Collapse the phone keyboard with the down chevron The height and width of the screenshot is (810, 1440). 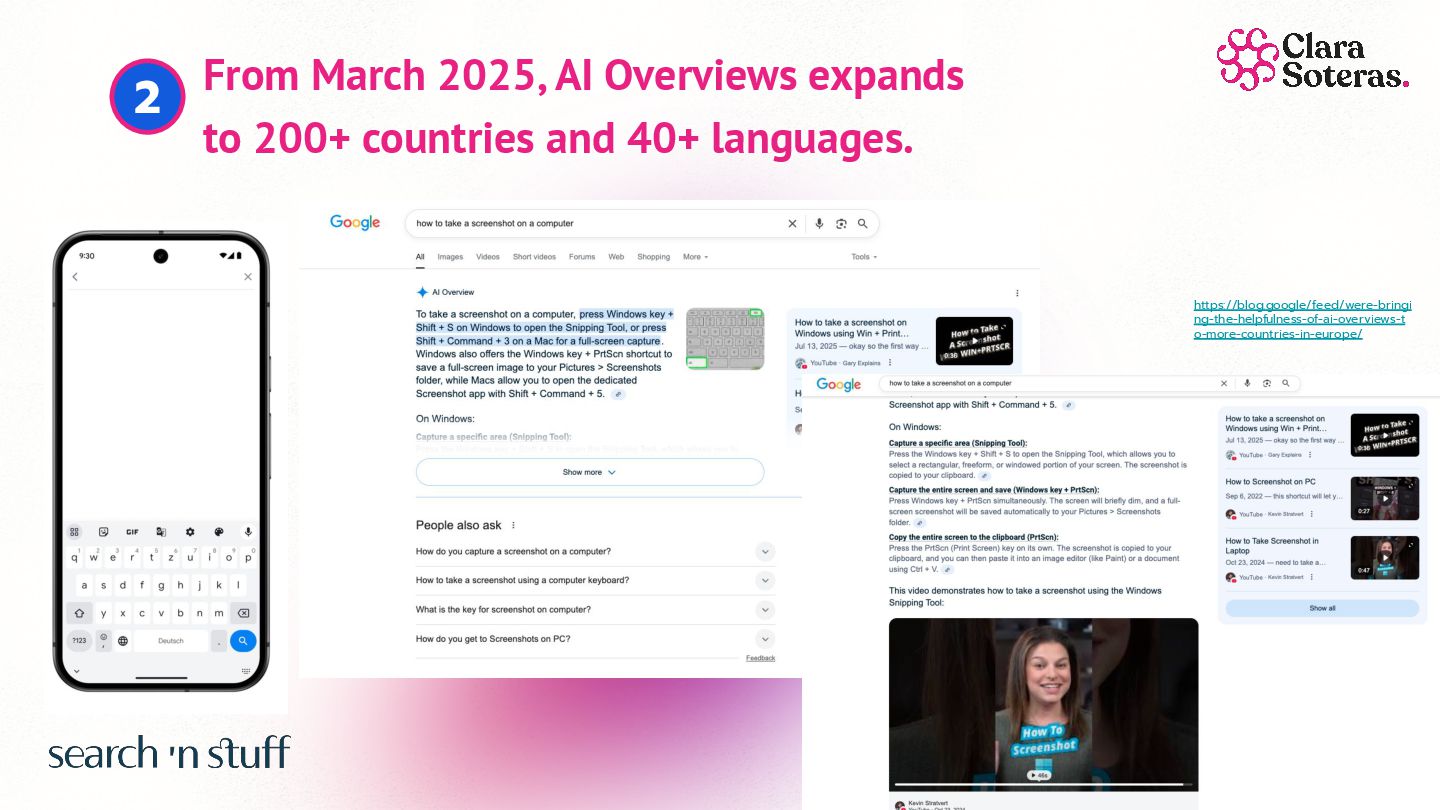tap(75, 670)
